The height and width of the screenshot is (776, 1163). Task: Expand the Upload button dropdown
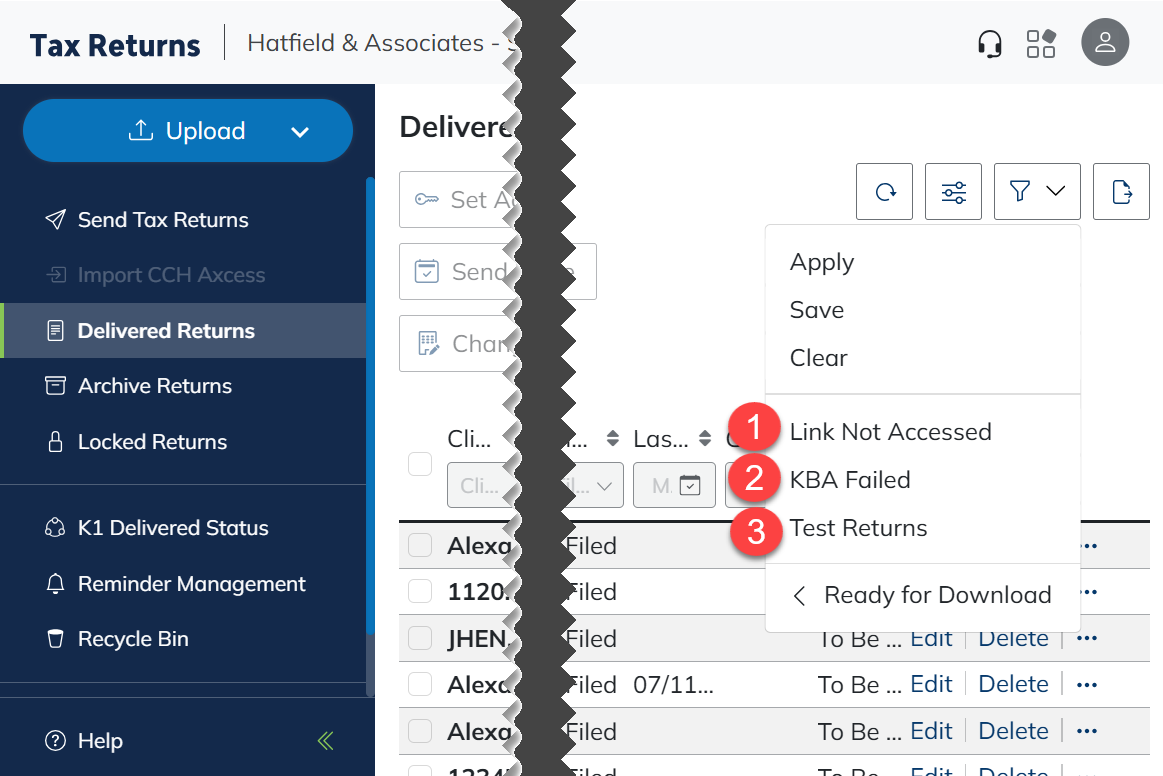click(299, 132)
